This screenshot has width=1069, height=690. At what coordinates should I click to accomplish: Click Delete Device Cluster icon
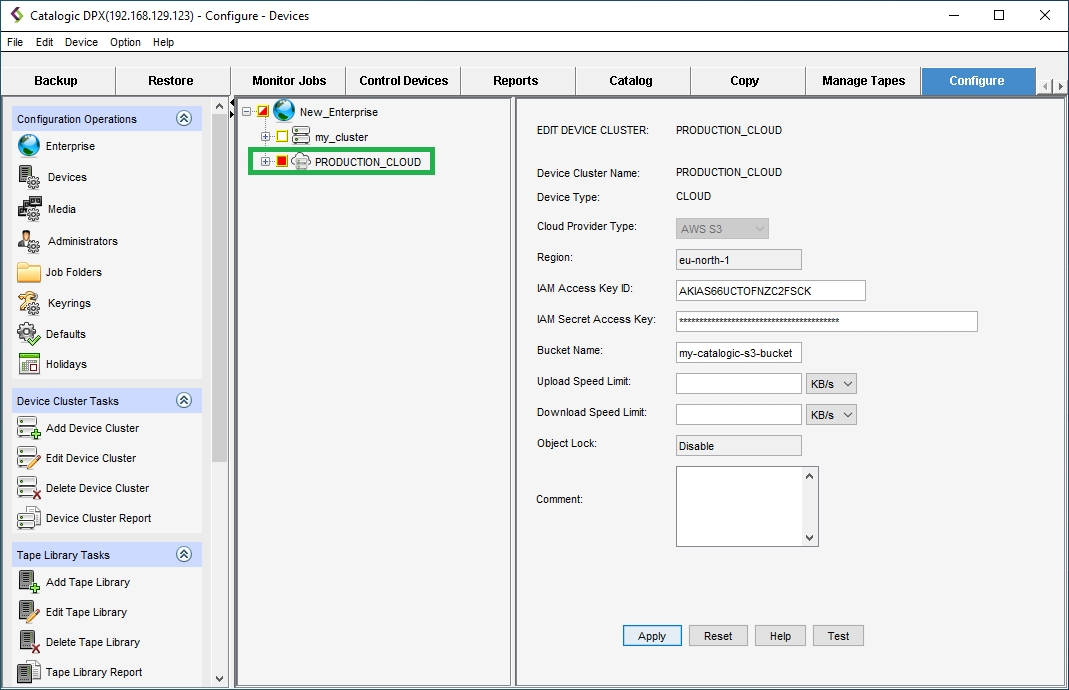[x=29, y=488]
